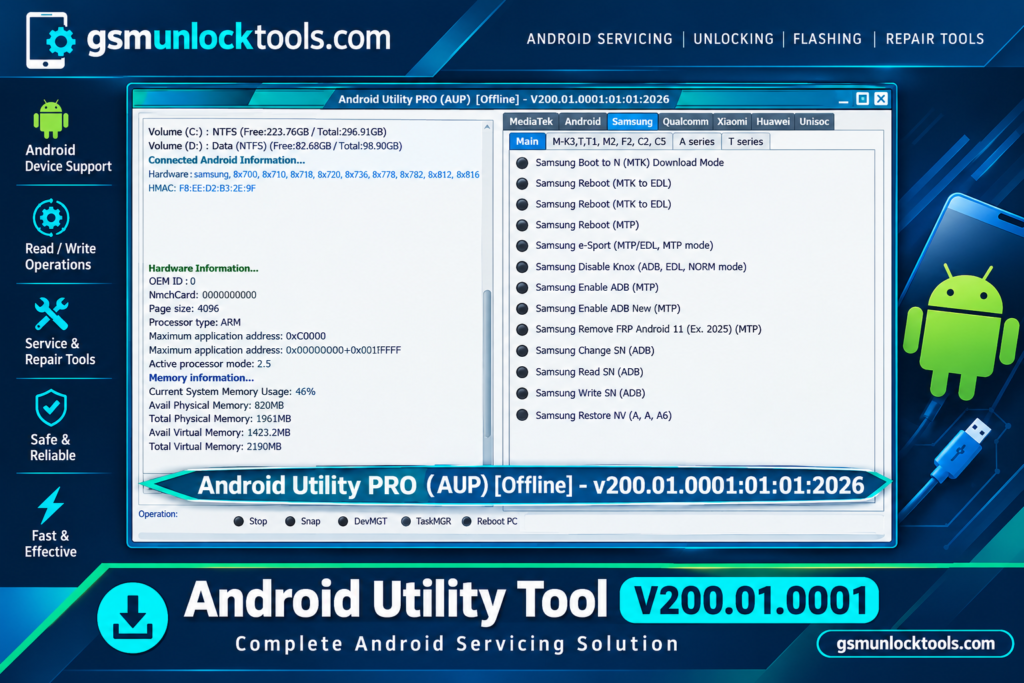Open the M-K3,T,T1, M2, F2, C2, C5 sub-tab
1024x683 pixels.
[609, 142]
